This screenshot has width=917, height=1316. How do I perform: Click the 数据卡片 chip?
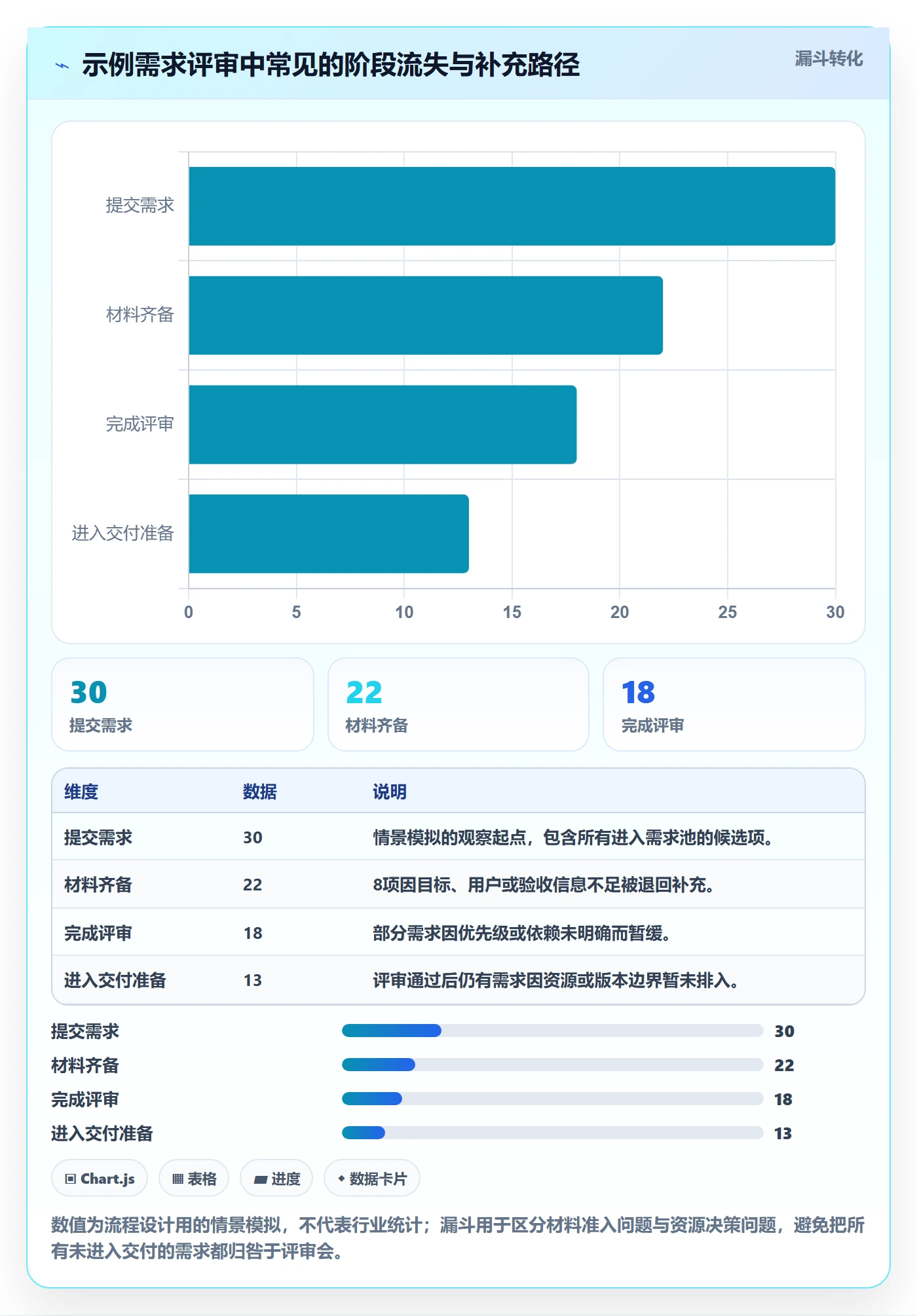[x=372, y=1179]
